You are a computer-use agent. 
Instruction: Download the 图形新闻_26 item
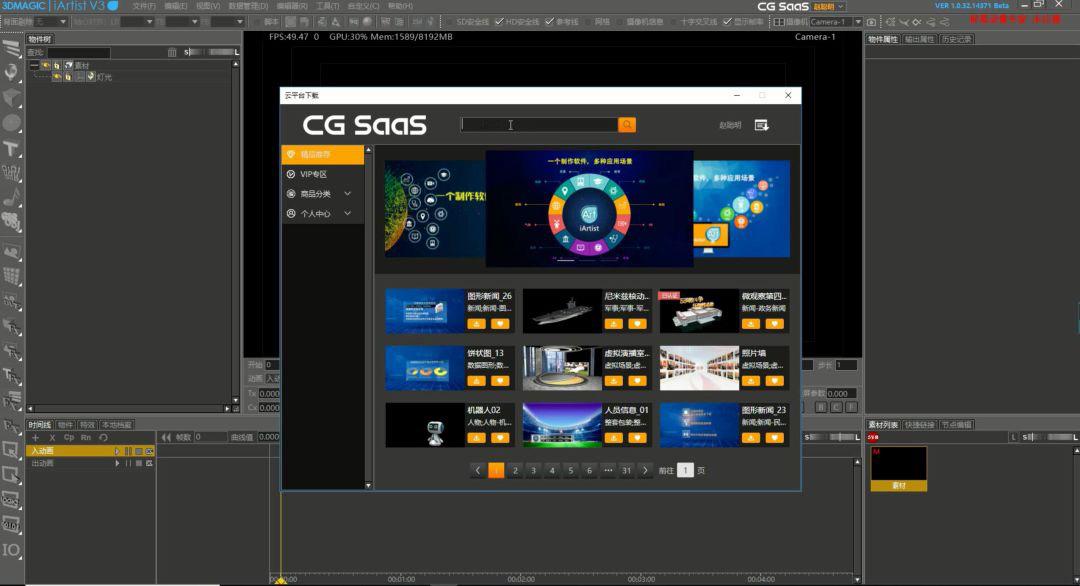[x=476, y=324]
